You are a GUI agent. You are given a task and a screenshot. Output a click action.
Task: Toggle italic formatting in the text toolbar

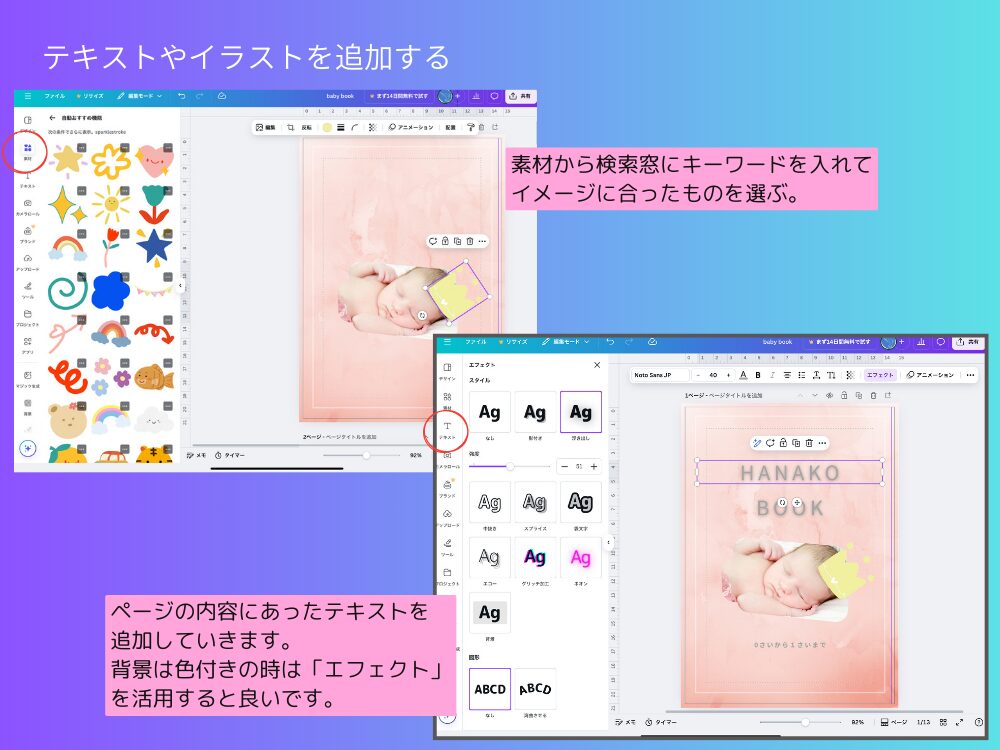[x=772, y=375]
